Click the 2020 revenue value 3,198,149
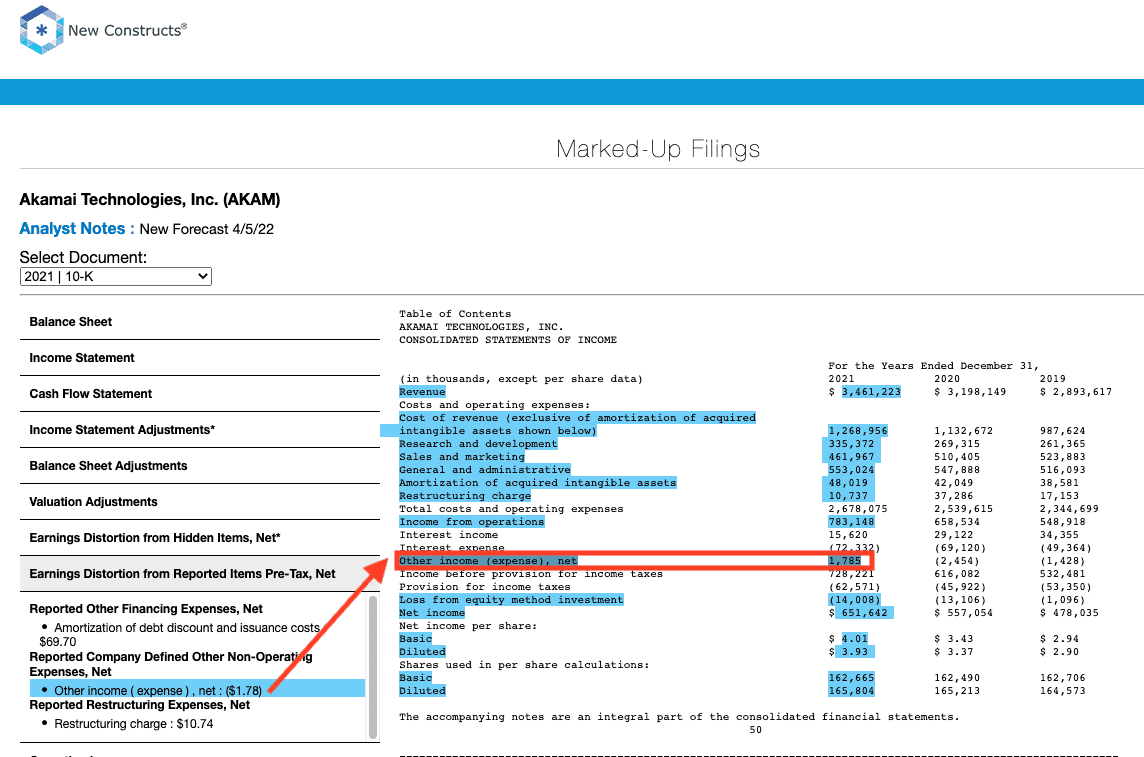The height and width of the screenshot is (757, 1144). pyautogui.click(x=976, y=392)
